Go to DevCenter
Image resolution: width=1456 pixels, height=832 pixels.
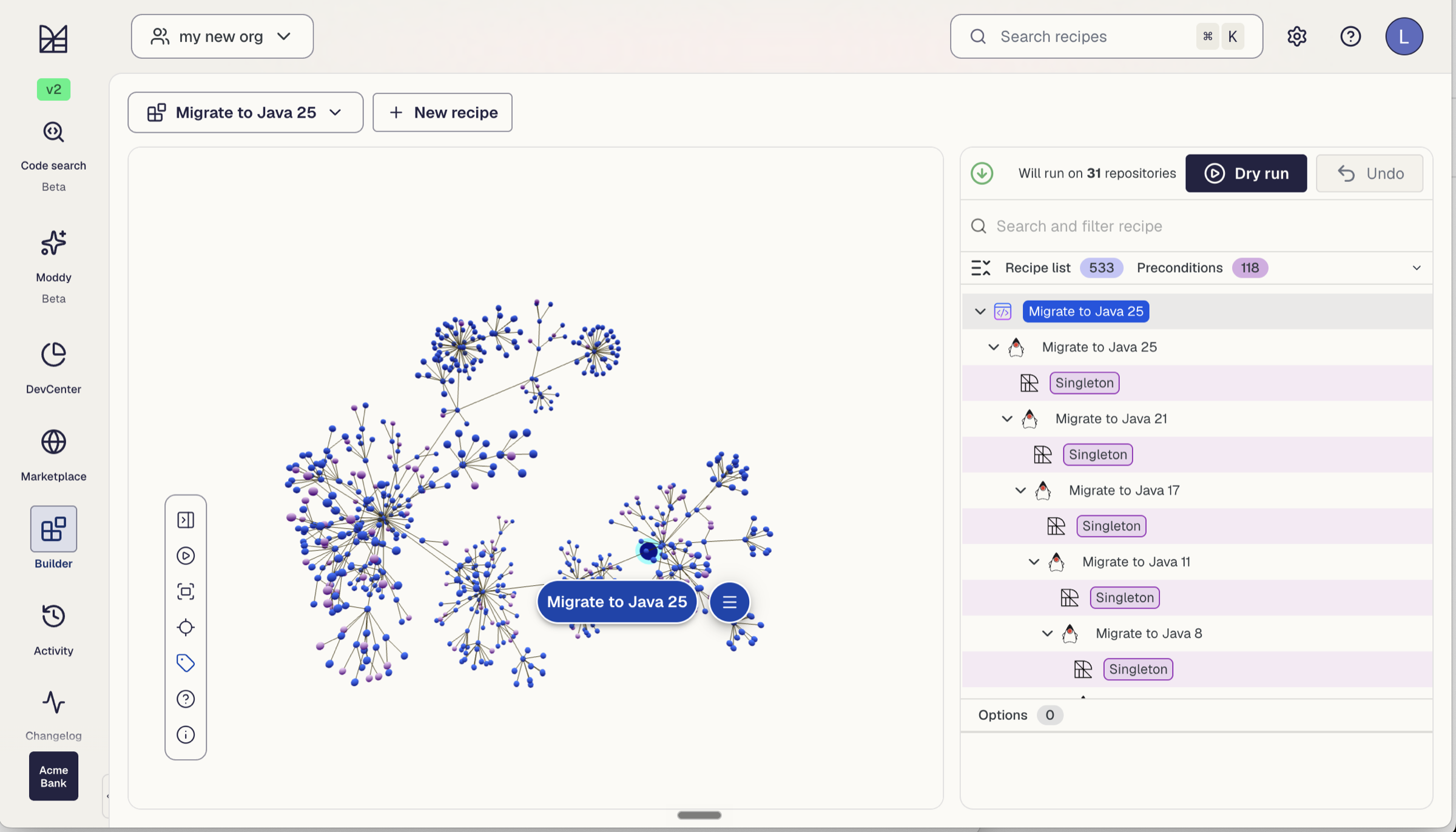(x=53, y=367)
